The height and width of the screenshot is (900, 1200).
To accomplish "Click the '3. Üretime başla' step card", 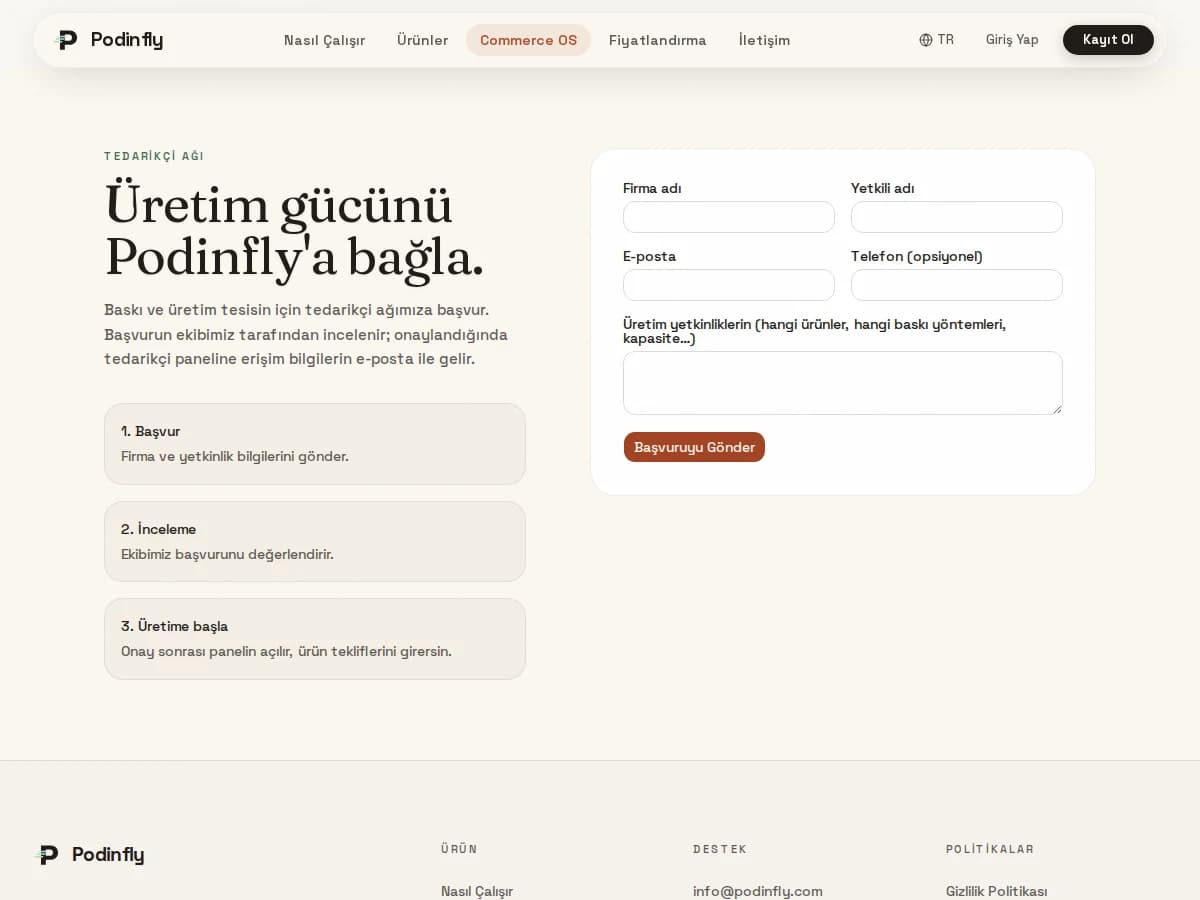I will 315,639.
